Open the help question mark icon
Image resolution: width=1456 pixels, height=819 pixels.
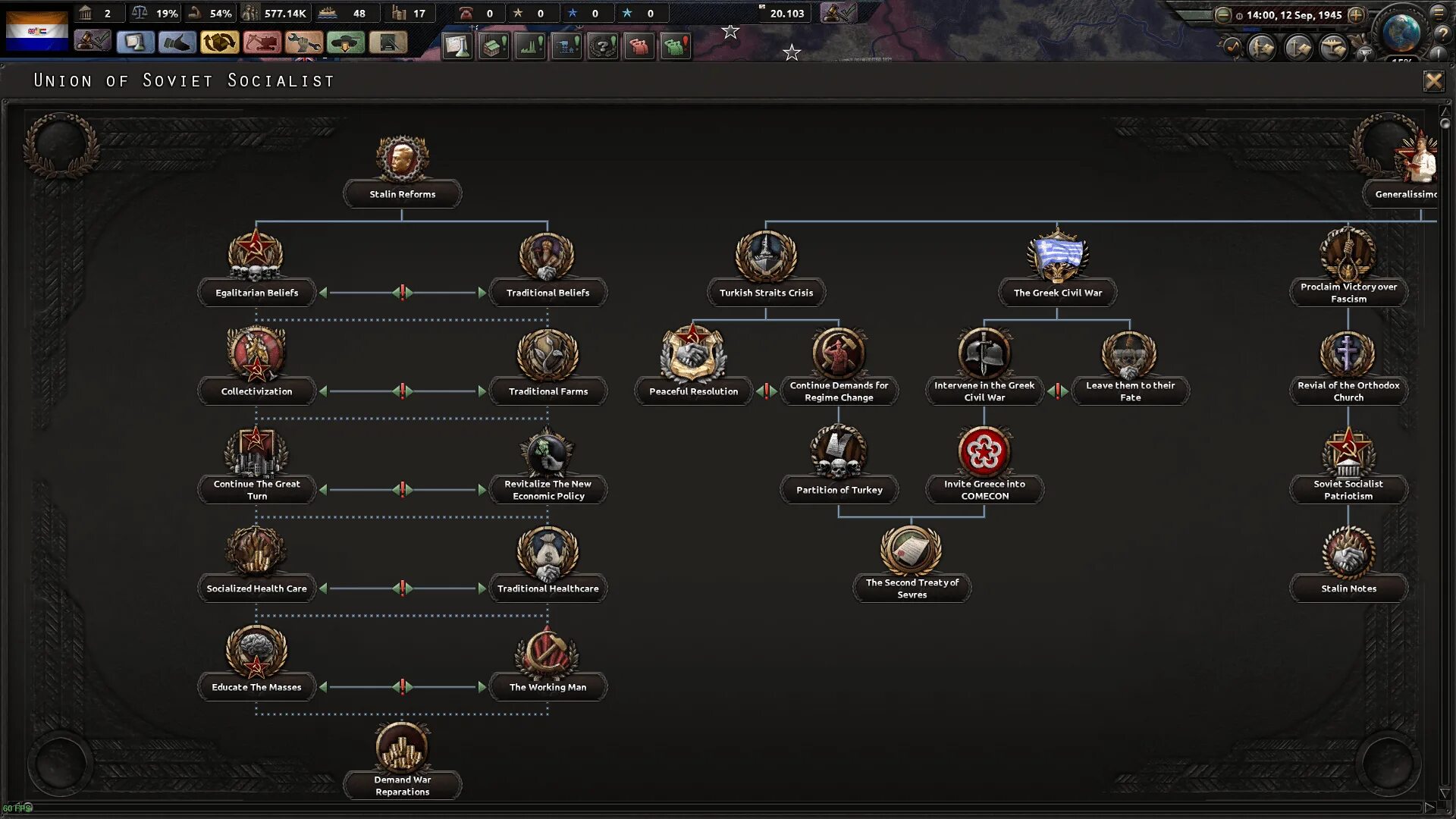pyautogui.click(x=1443, y=35)
